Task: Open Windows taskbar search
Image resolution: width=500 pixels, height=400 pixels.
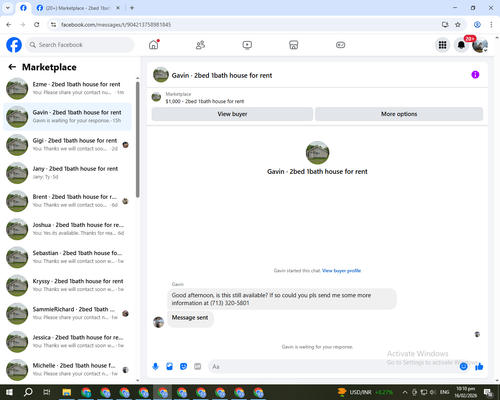Action: tap(28, 392)
